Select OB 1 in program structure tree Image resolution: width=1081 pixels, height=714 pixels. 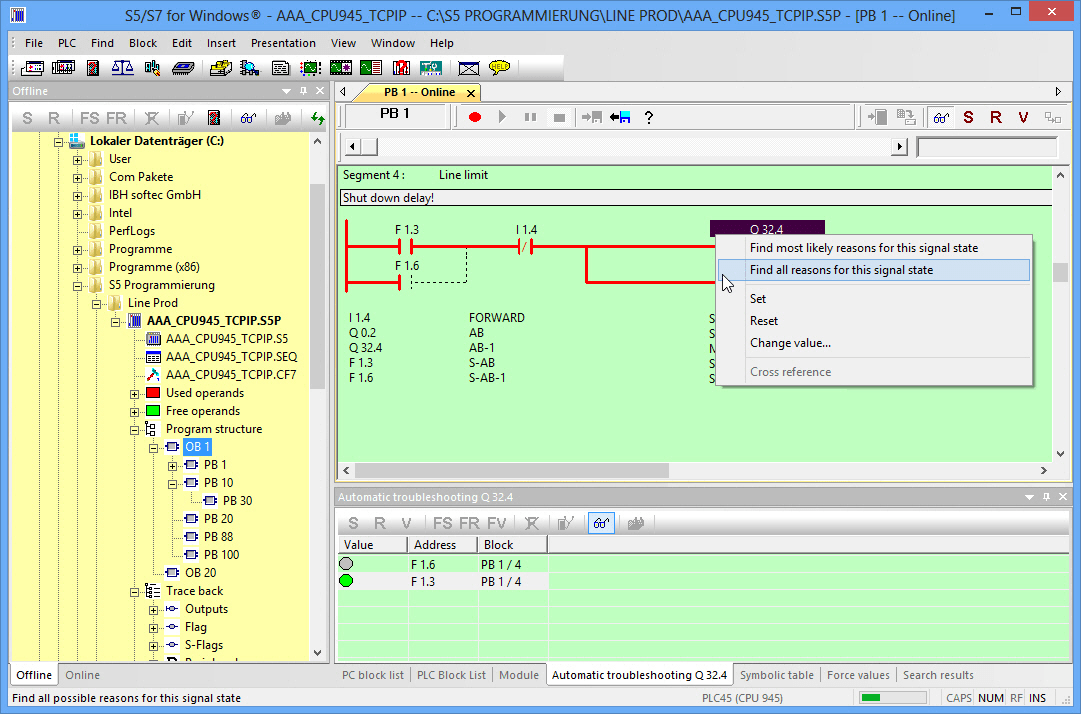pyautogui.click(x=197, y=447)
